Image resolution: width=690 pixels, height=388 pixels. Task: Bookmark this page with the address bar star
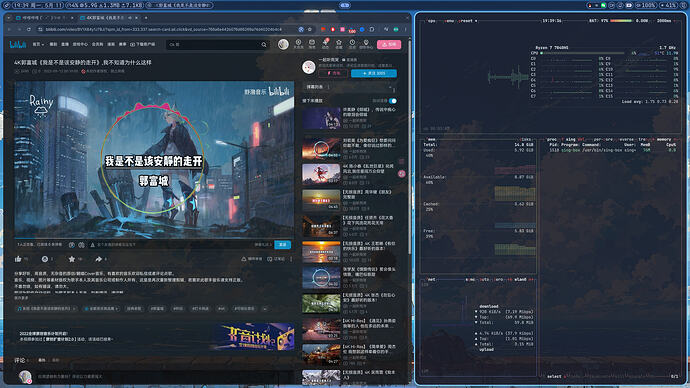coord(309,29)
